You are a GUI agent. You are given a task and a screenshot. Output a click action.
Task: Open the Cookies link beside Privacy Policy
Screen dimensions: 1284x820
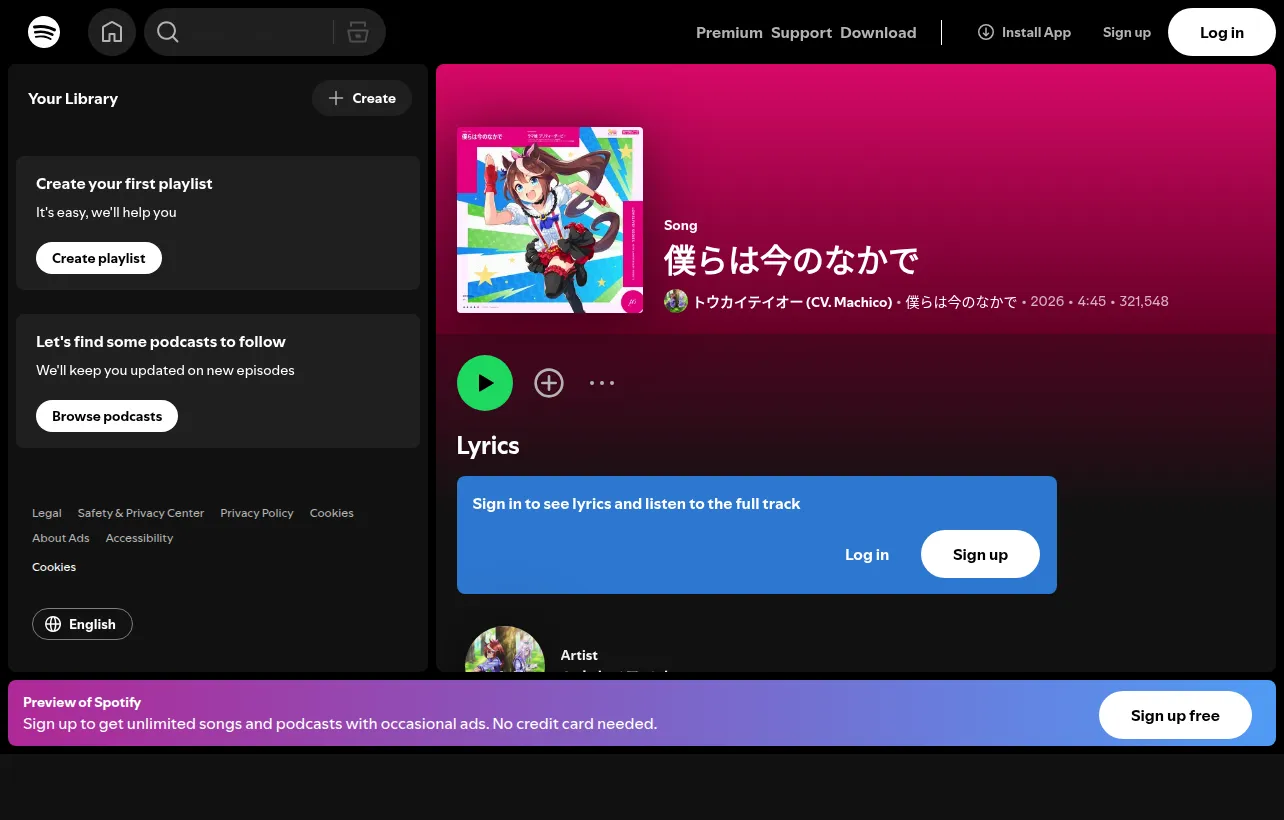(332, 513)
